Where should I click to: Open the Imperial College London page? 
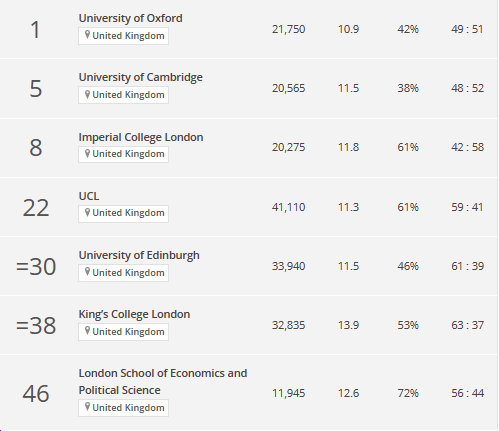tap(141, 137)
